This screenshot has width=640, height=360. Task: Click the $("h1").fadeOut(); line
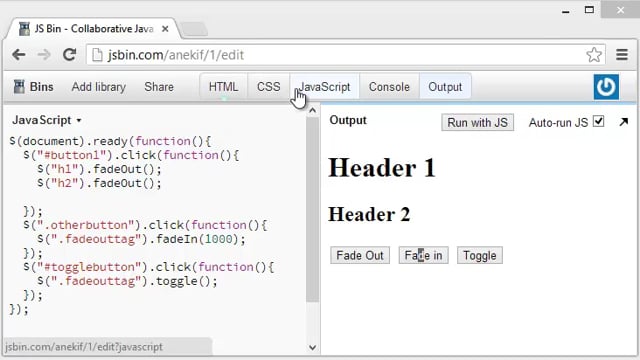coord(99,169)
